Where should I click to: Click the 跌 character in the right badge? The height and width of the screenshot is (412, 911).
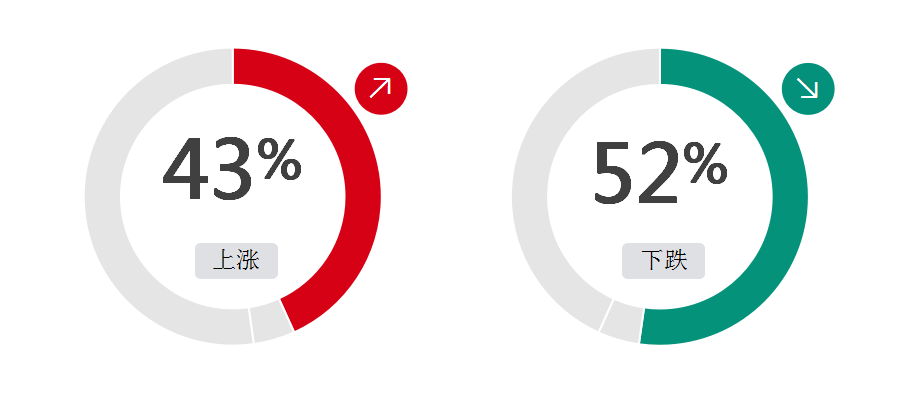pyautogui.click(x=676, y=260)
